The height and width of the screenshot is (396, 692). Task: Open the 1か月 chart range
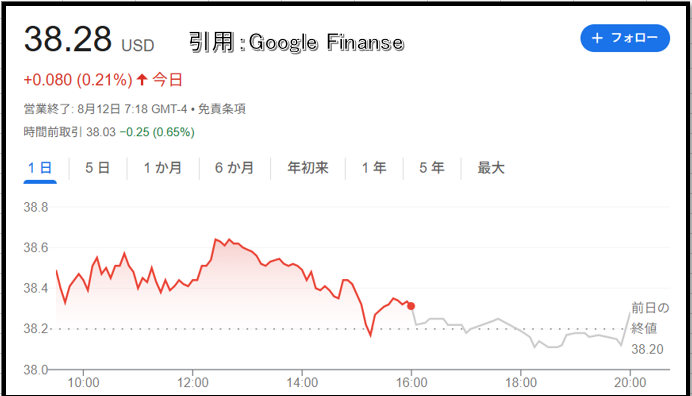pyautogui.click(x=162, y=168)
